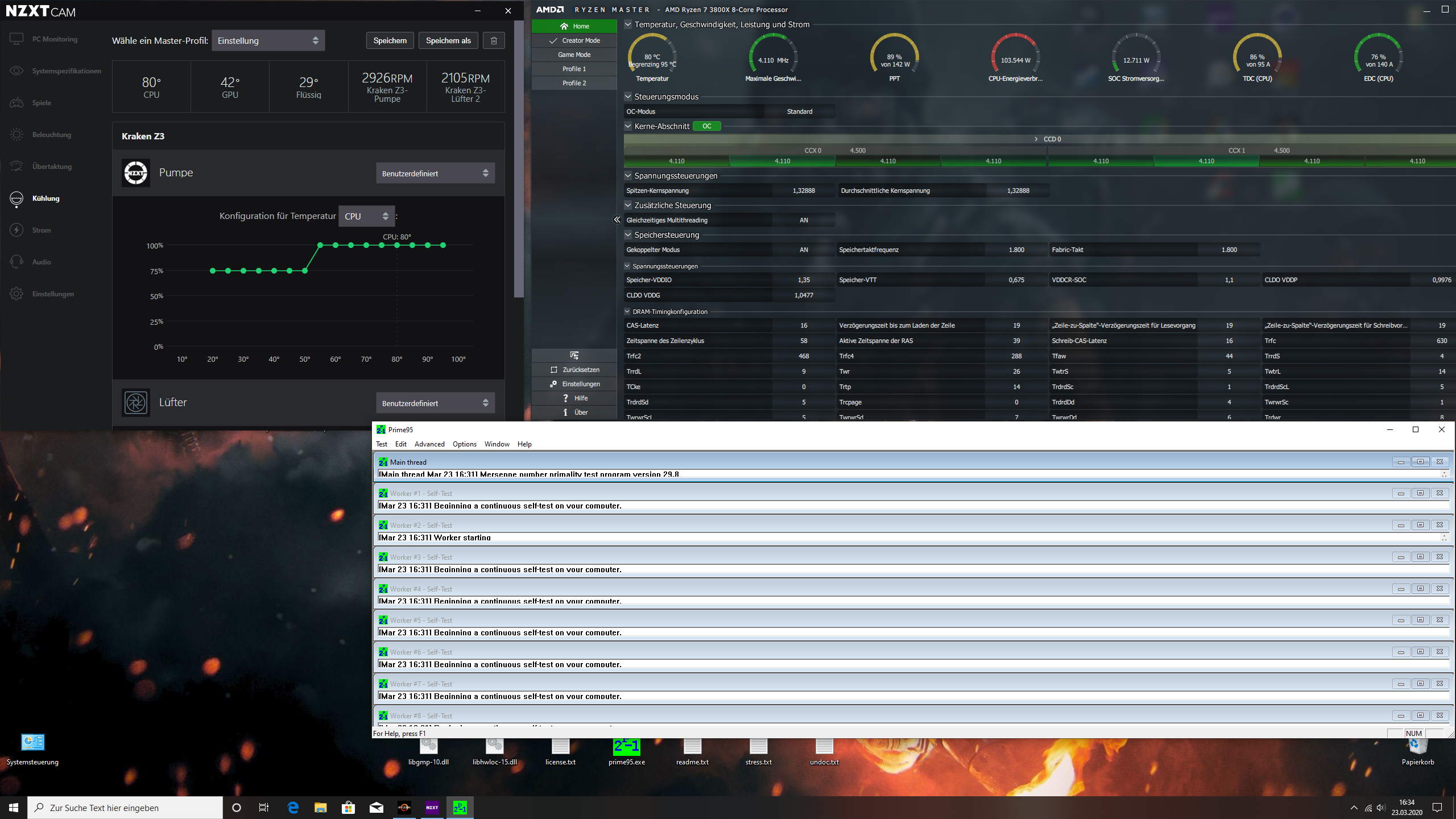
Task: Open NZXT CAM from Windows taskbar
Action: tap(432, 807)
